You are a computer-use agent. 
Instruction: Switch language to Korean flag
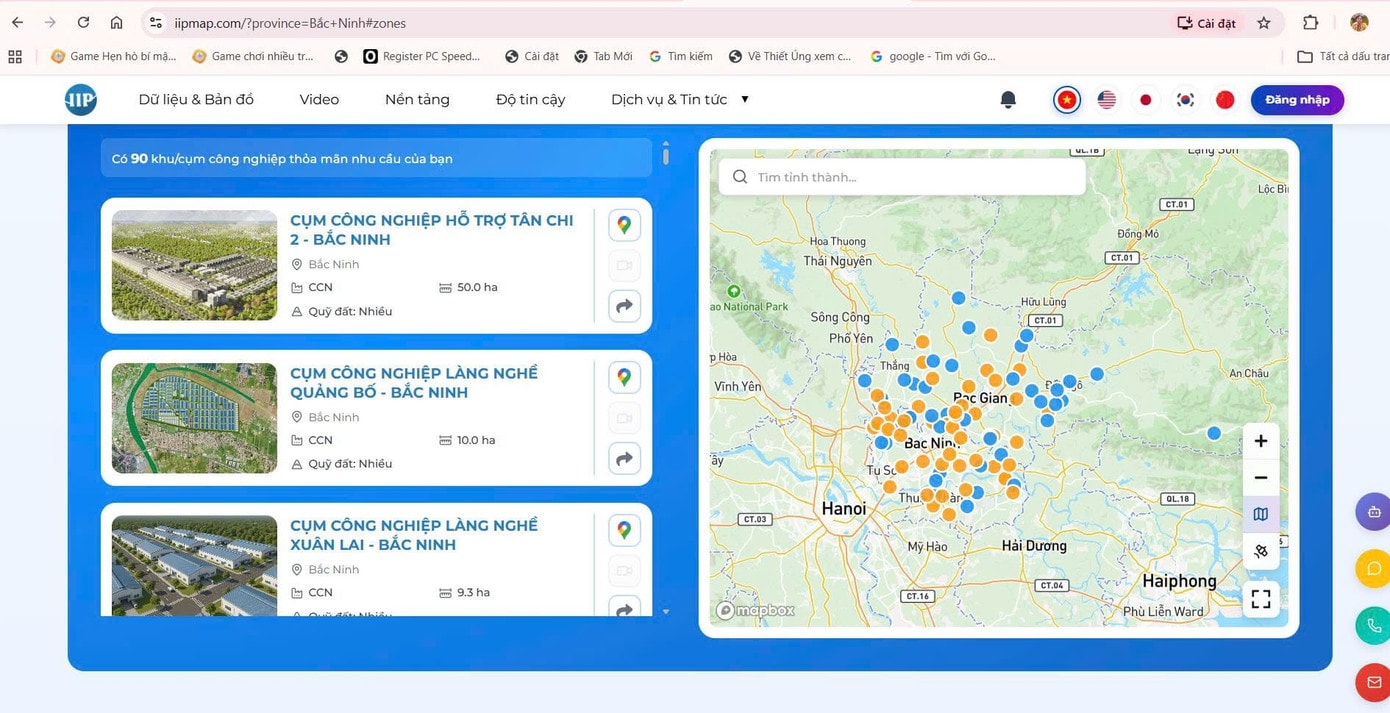[1185, 100]
